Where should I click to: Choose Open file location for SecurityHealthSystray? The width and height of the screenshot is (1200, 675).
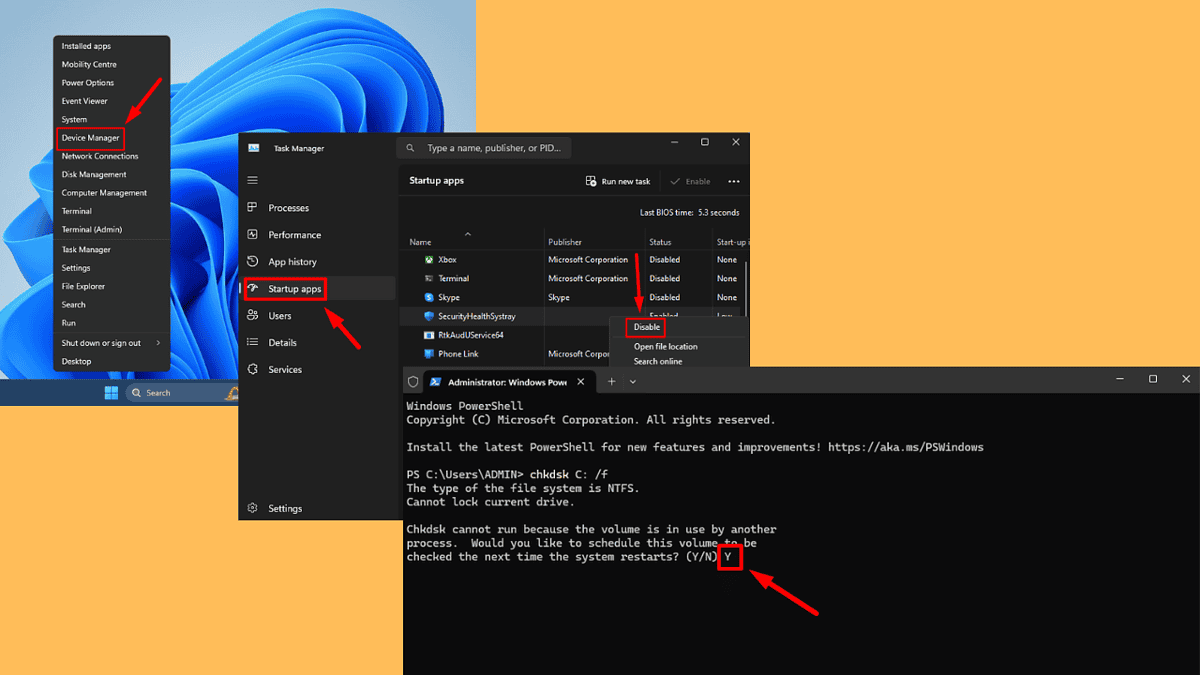point(667,346)
